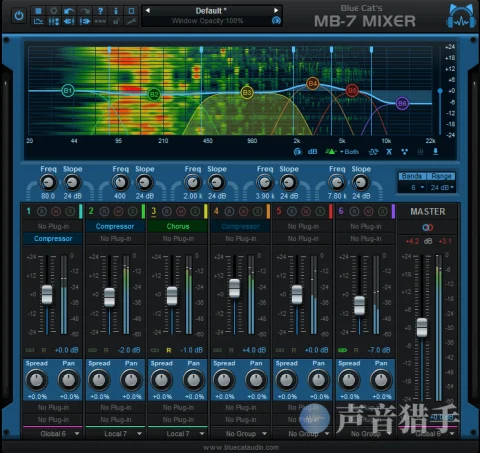Click the redo arrow icon
This screenshot has height=453, width=480.
85,11
